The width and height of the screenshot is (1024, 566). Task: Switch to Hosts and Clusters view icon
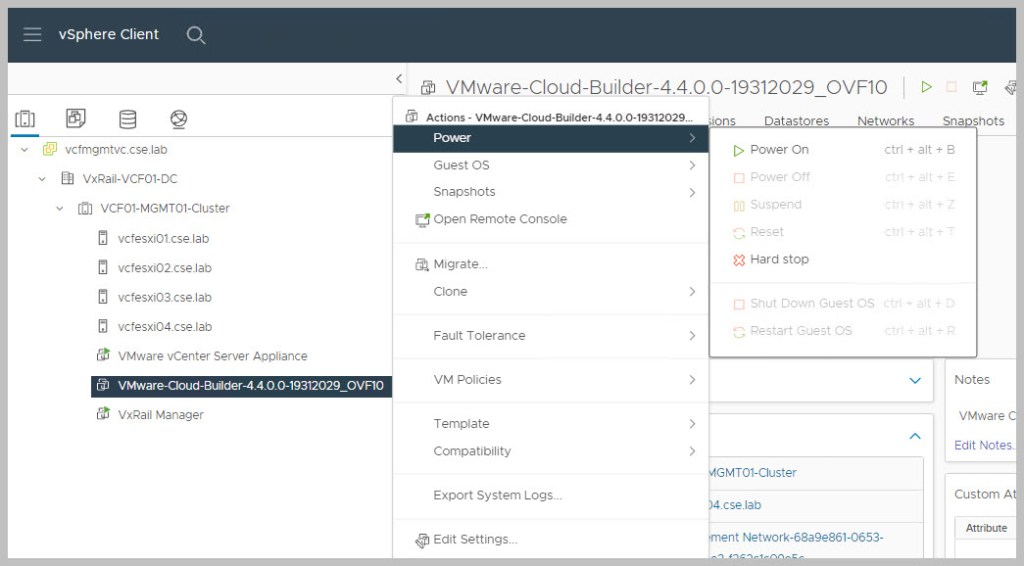[x=25, y=119]
